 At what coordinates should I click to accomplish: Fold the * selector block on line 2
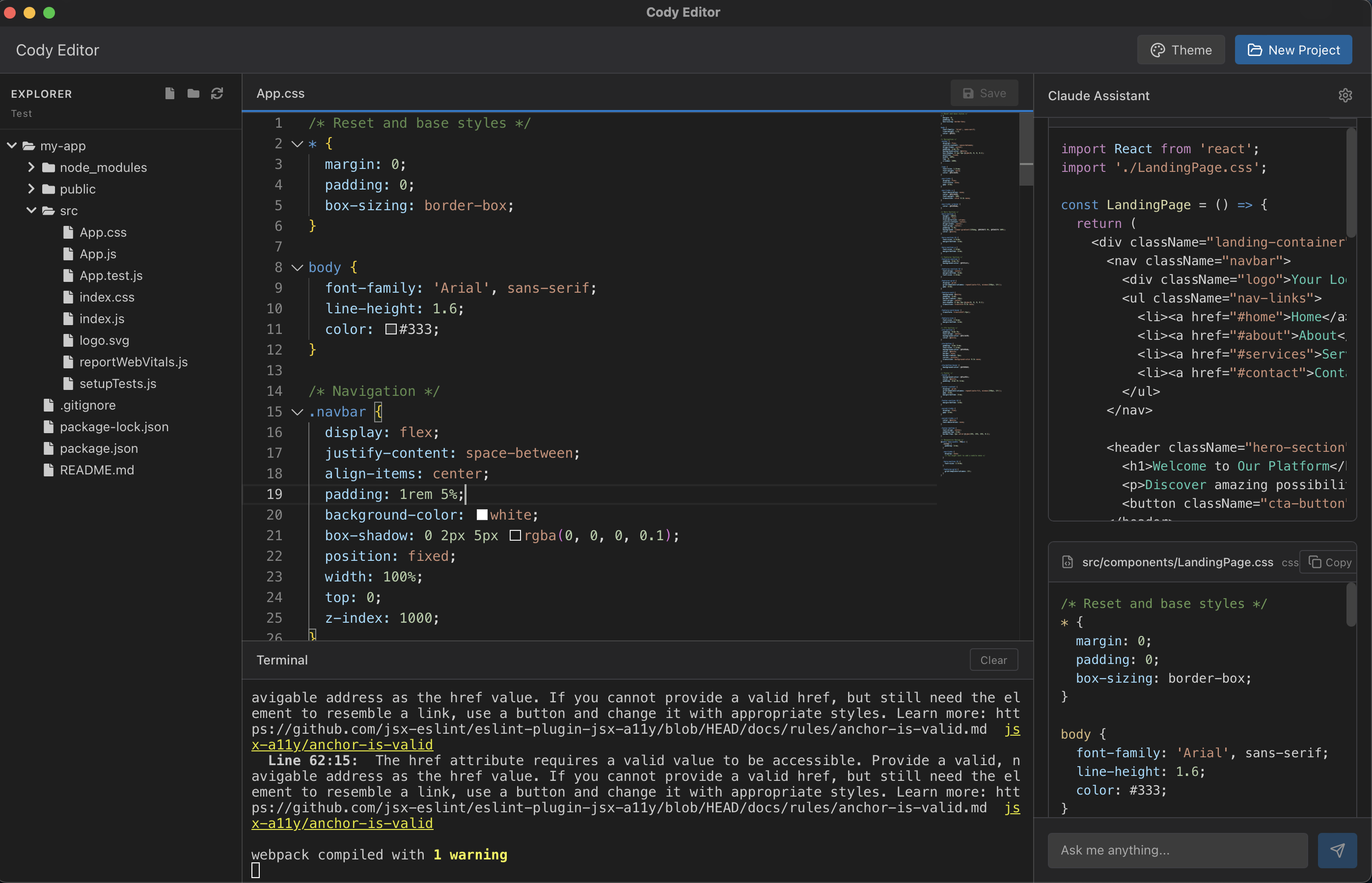(297, 144)
